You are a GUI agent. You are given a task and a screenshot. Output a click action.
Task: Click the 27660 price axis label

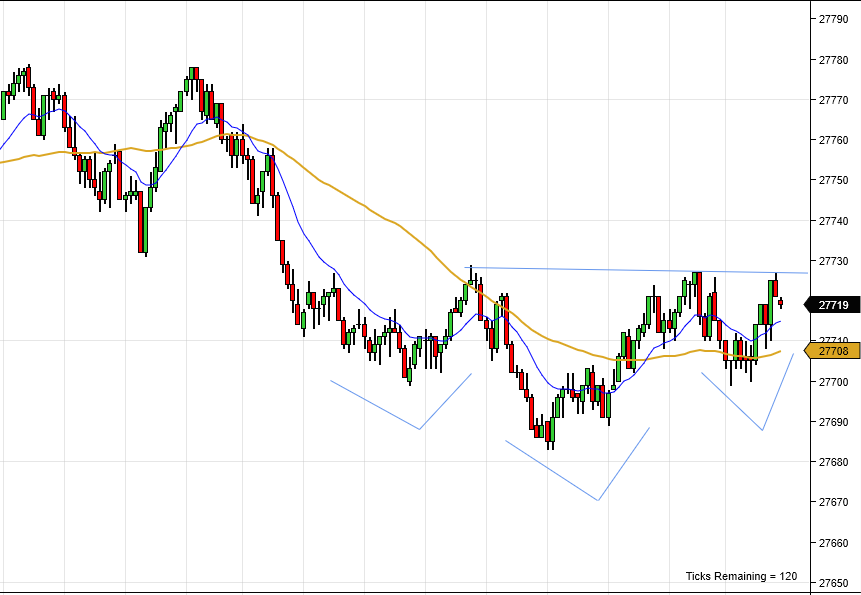(833, 543)
